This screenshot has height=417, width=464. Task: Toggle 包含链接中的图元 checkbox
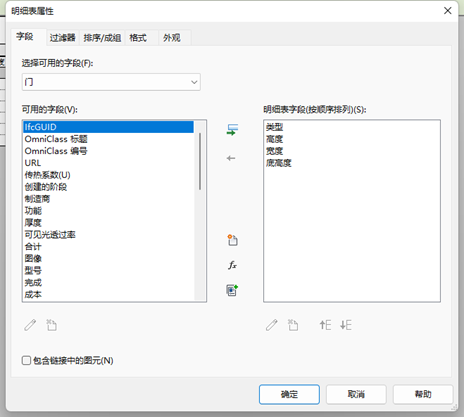(x=26, y=360)
